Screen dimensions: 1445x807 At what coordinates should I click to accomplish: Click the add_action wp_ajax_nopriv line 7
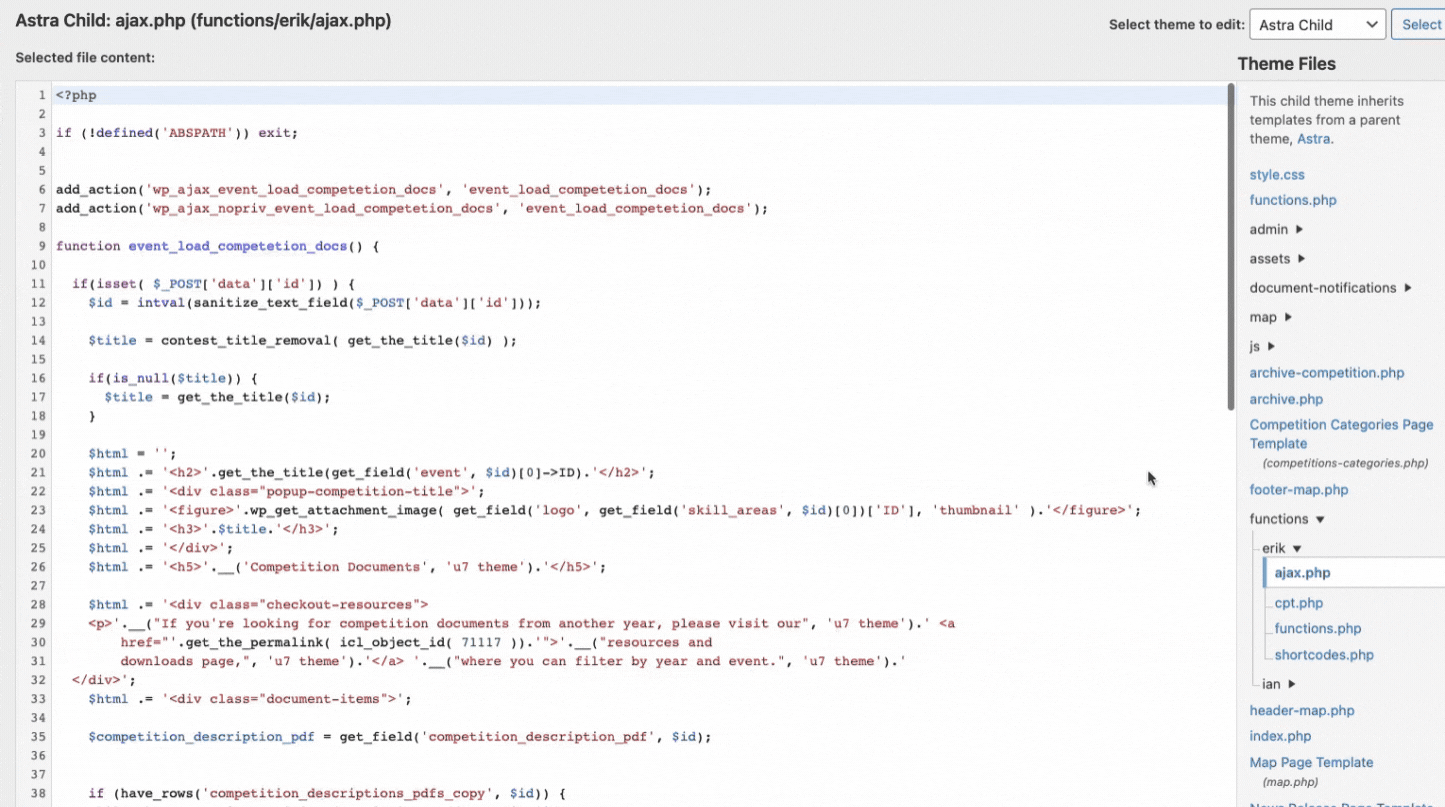tap(412, 208)
